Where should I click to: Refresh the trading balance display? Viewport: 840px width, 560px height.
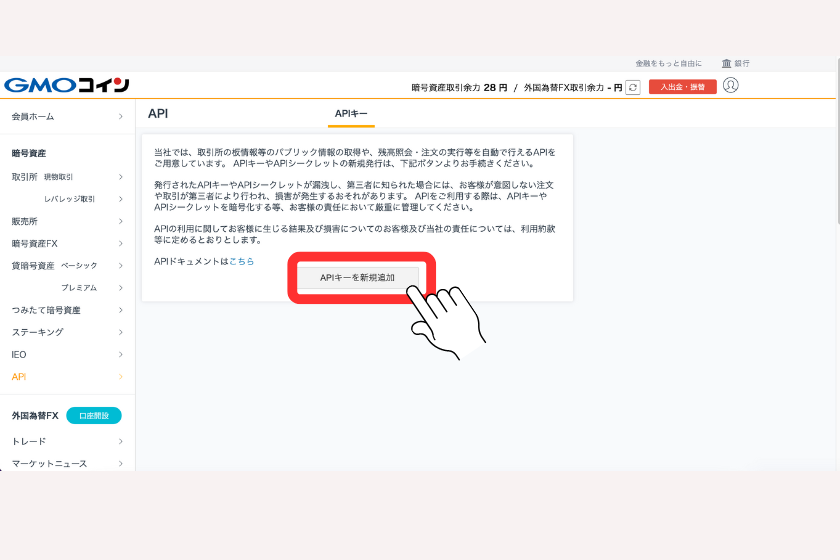[x=632, y=88]
